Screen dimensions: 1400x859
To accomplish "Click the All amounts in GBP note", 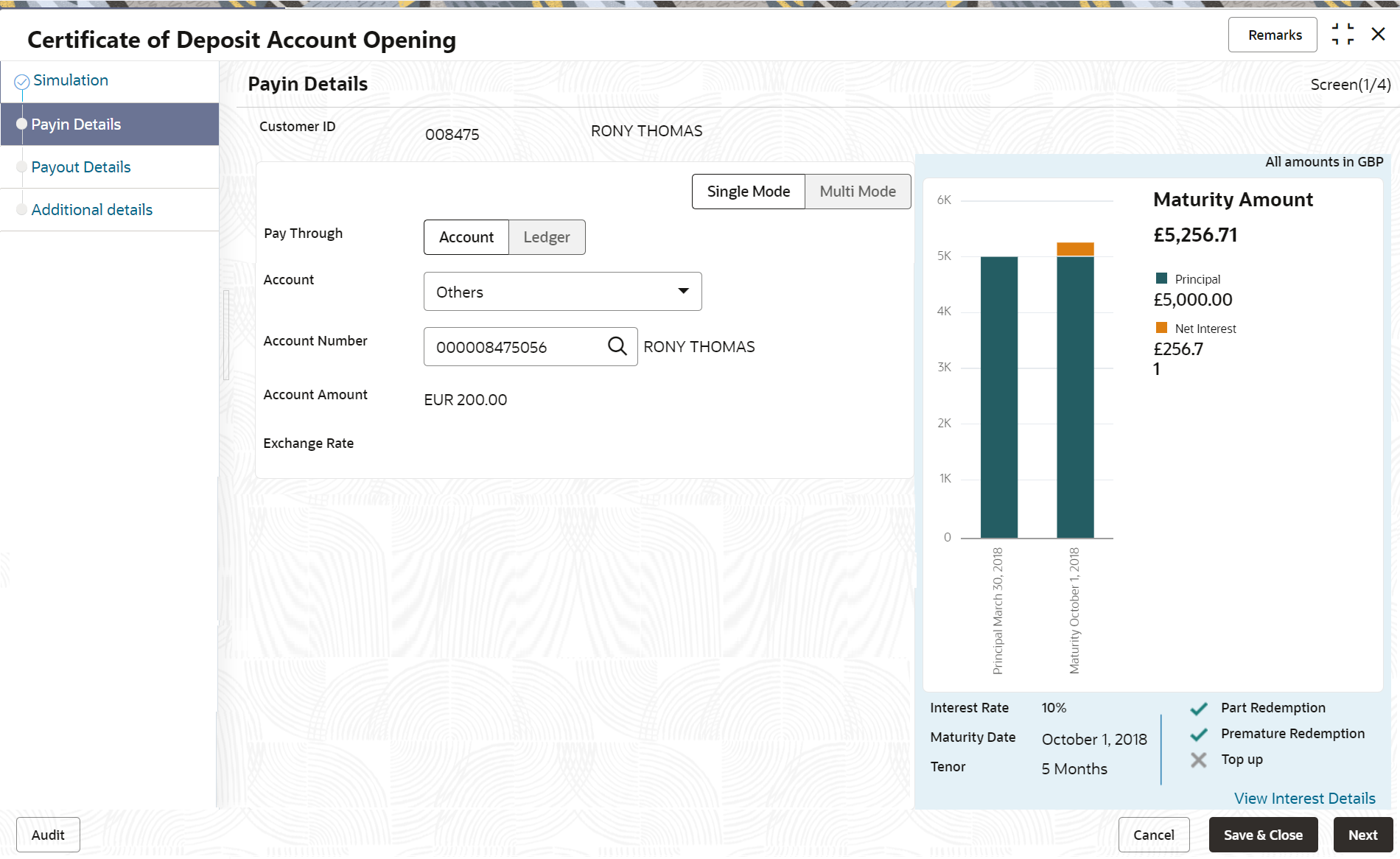I will (1324, 162).
